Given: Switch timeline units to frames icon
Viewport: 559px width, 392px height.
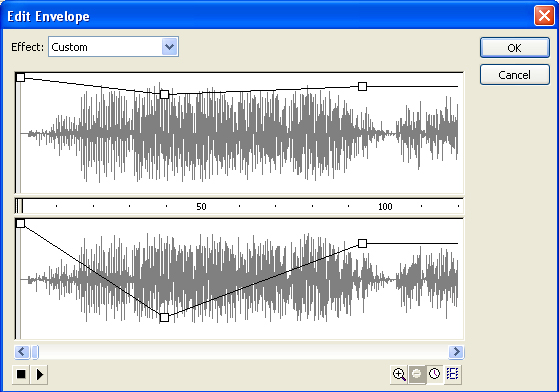Looking at the screenshot, I should pos(452,374).
